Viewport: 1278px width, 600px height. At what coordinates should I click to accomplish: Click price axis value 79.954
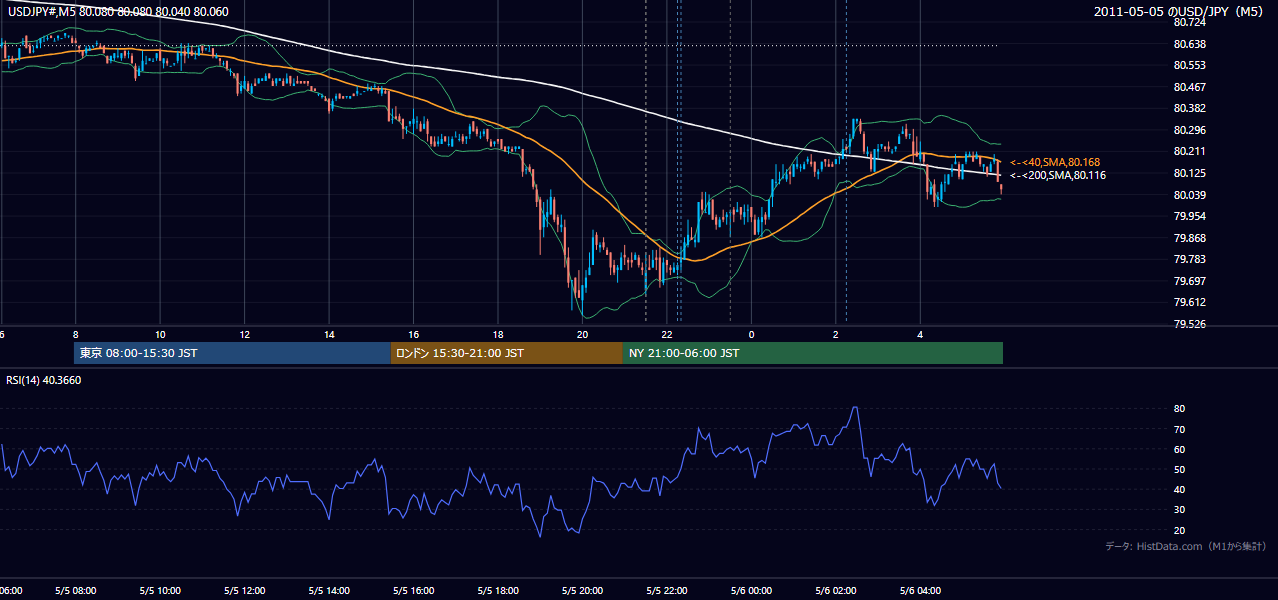tap(1188, 216)
